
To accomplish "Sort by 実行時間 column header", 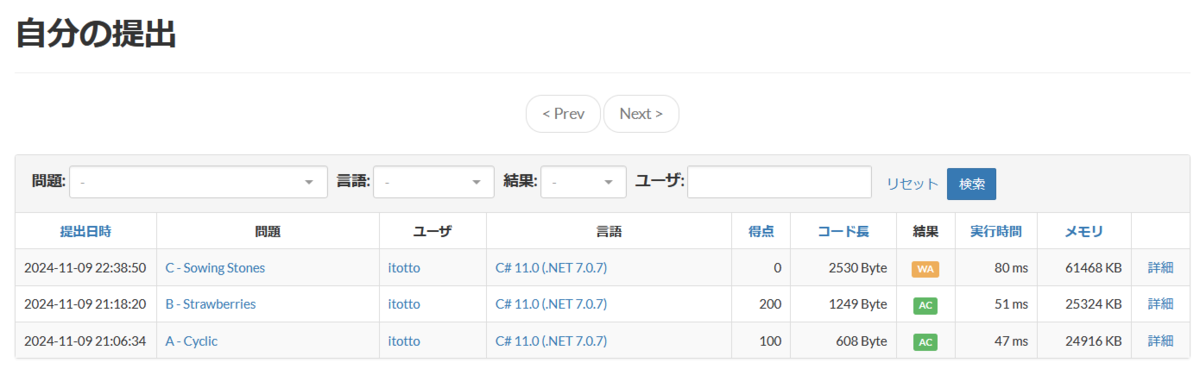I will coord(996,231).
